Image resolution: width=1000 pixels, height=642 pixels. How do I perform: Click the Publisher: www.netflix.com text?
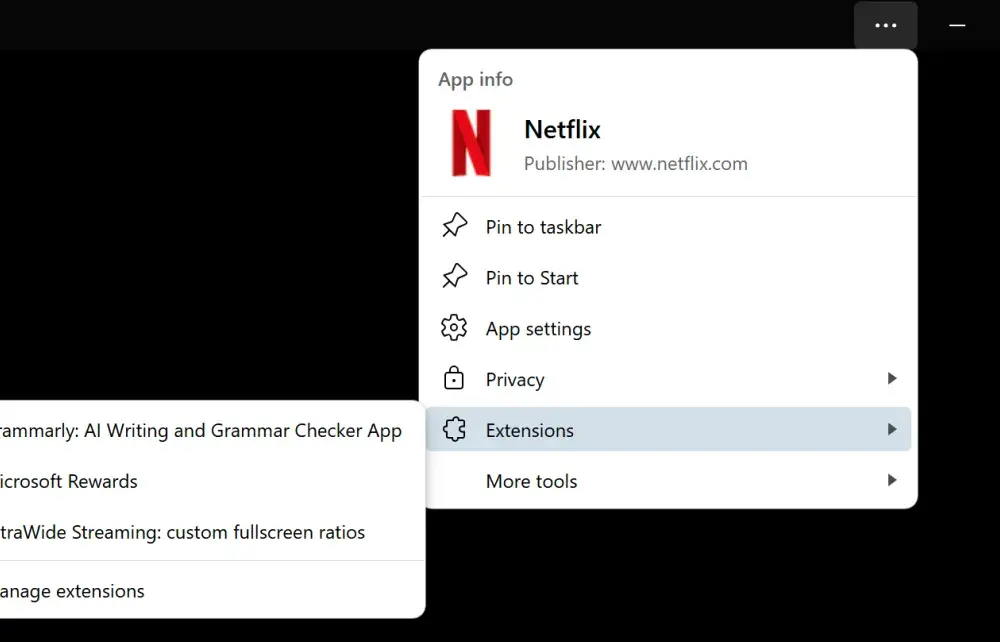click(635, 164)
